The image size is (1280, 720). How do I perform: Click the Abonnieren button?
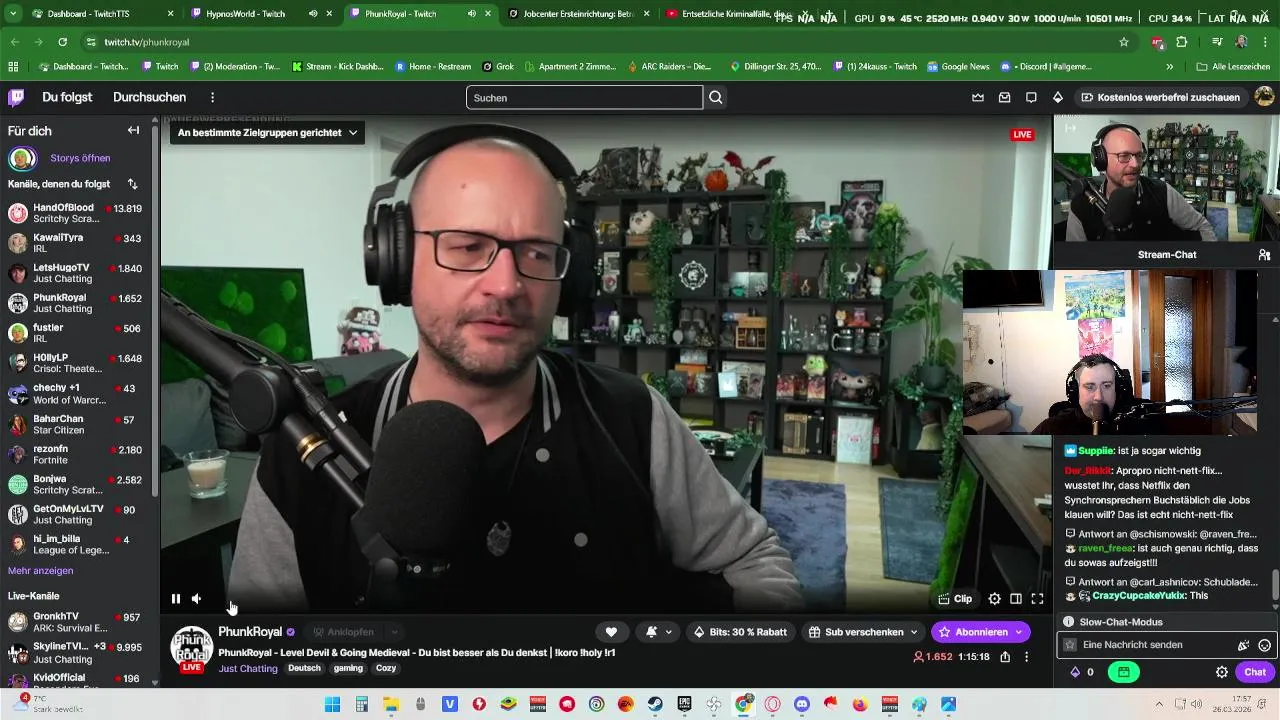tap(980, 632)
